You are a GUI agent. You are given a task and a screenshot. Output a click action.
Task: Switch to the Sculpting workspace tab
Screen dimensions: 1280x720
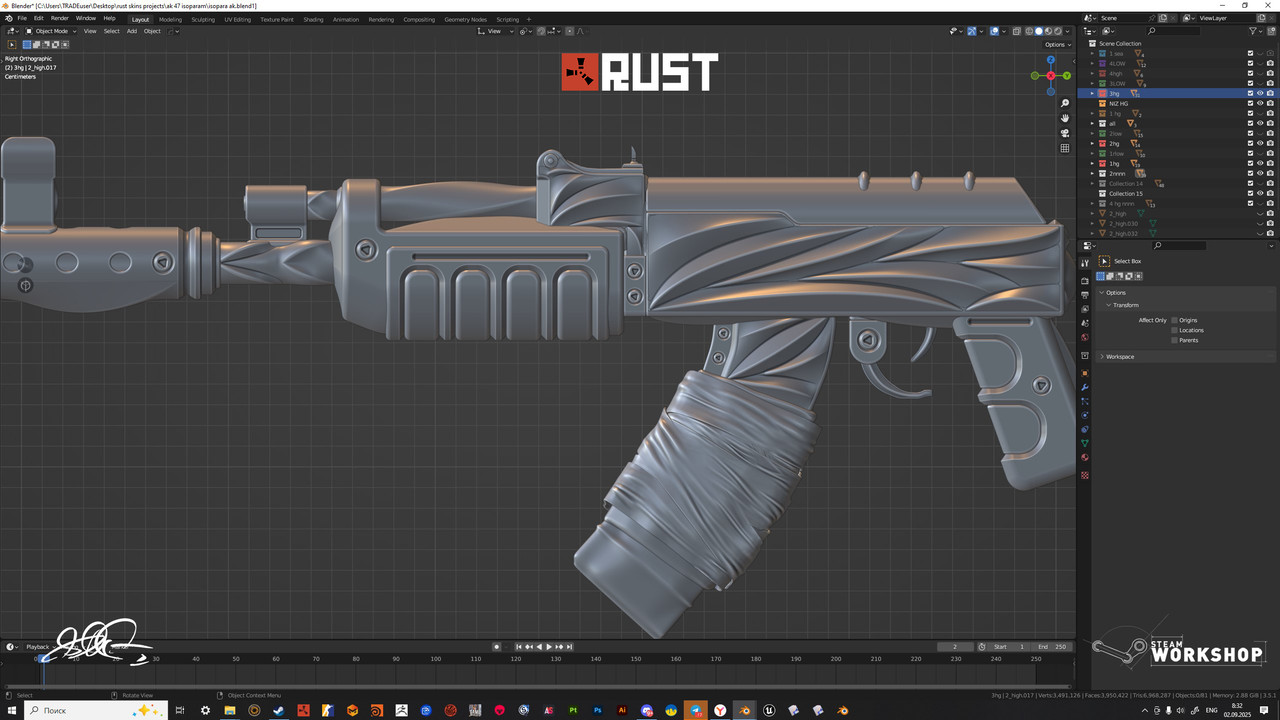click(203, 19)
